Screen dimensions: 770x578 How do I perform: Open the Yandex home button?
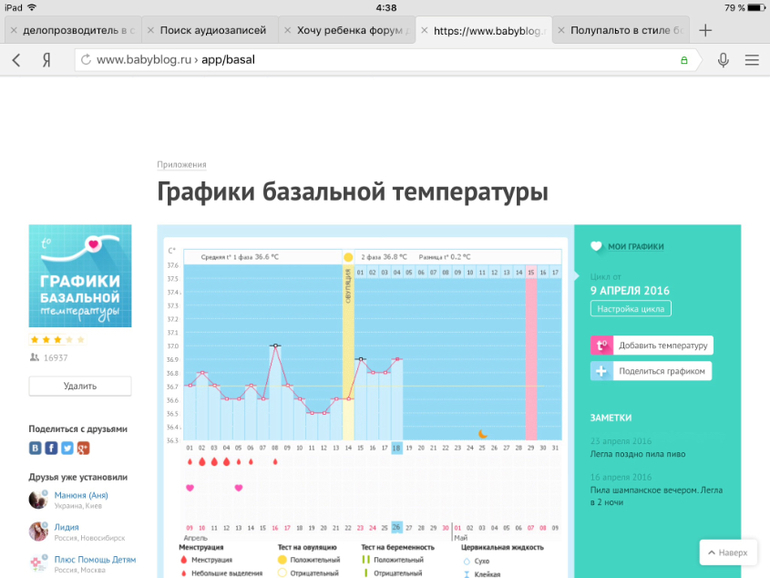[47, 60]
